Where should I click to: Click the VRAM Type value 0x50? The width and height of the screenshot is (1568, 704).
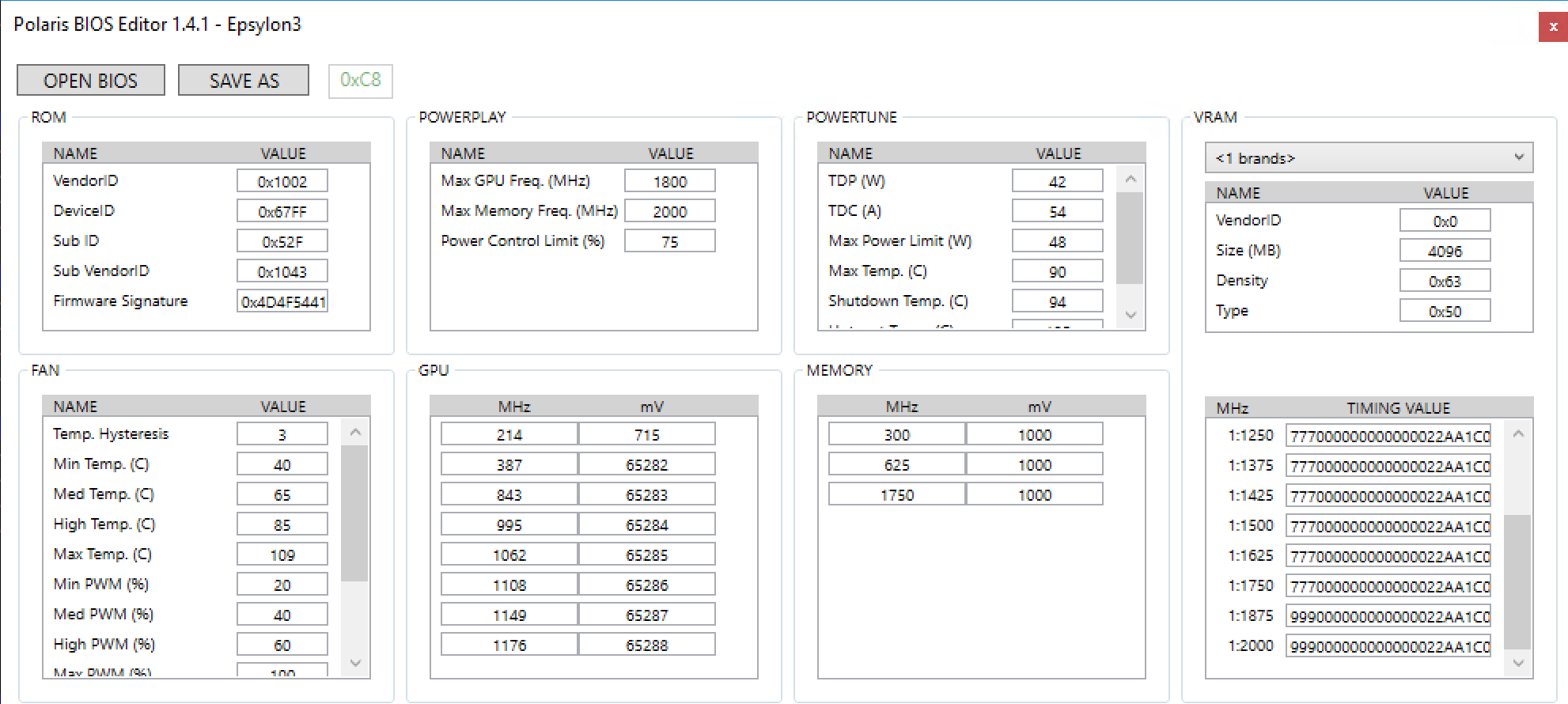click(x=1445, y=311)
